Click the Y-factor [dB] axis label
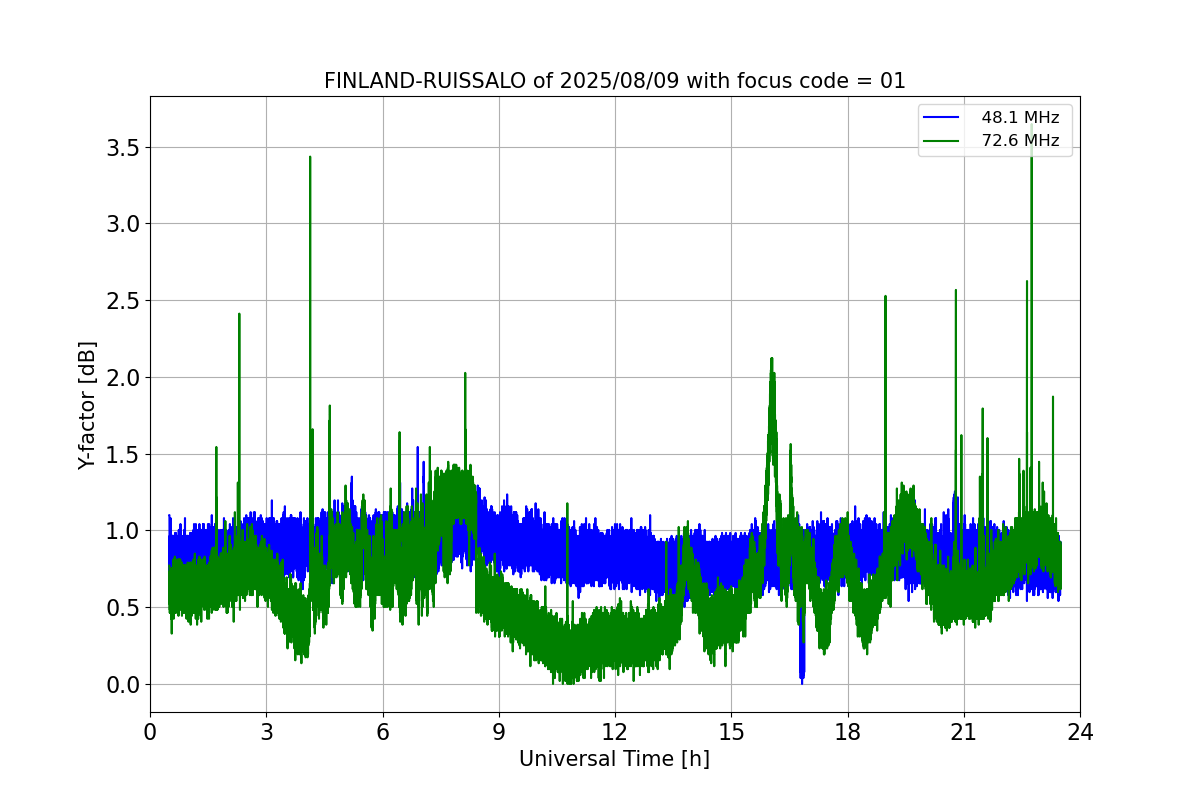The image size is (1200, 800). tap(87, 405)
